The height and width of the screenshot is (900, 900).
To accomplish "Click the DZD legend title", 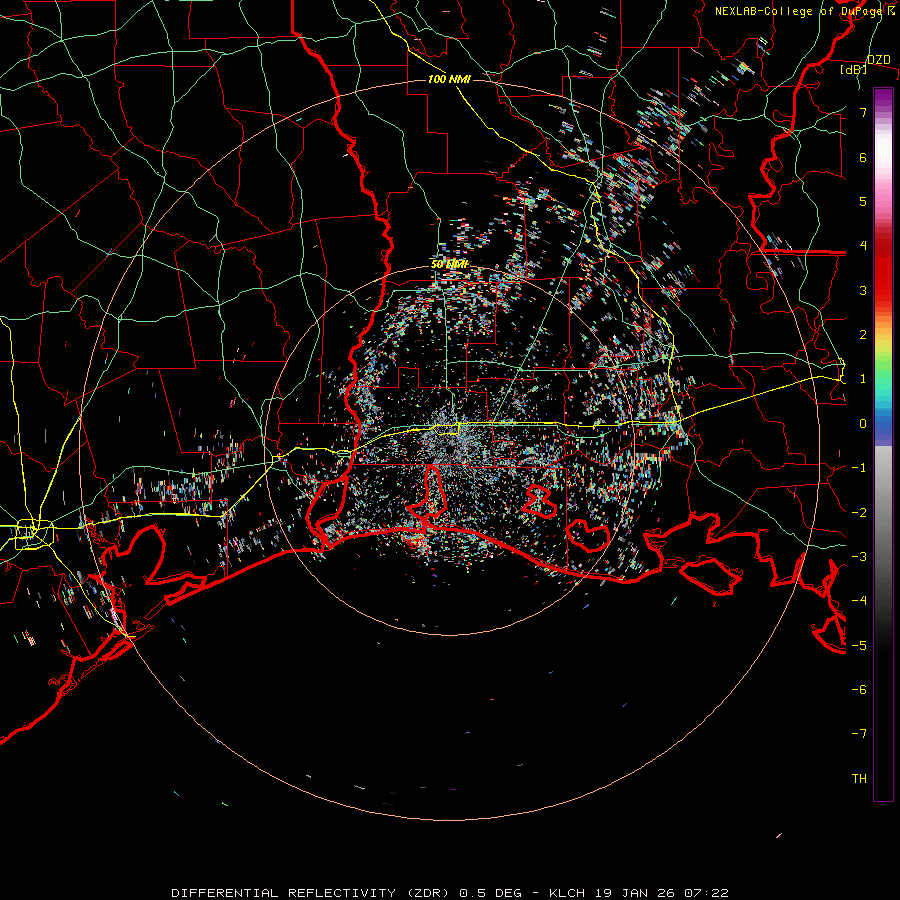I will point(878,60).
